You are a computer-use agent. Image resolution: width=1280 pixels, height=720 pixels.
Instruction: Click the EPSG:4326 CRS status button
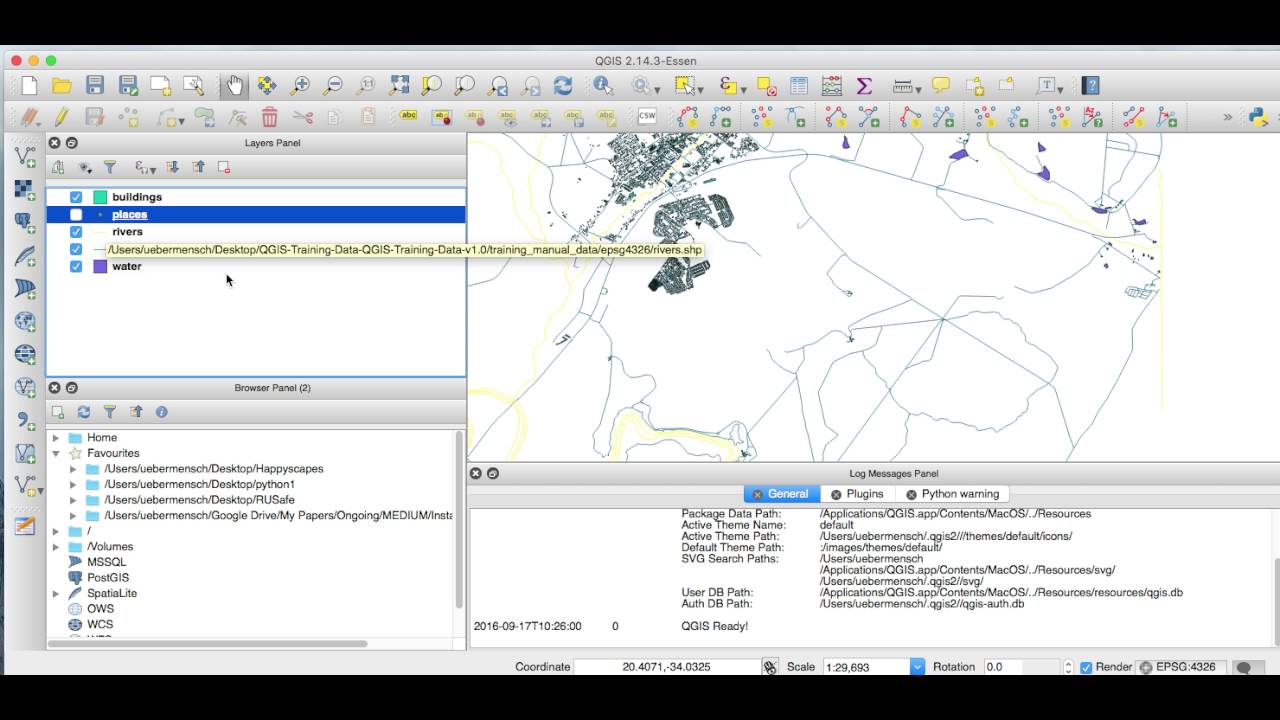1181,667
